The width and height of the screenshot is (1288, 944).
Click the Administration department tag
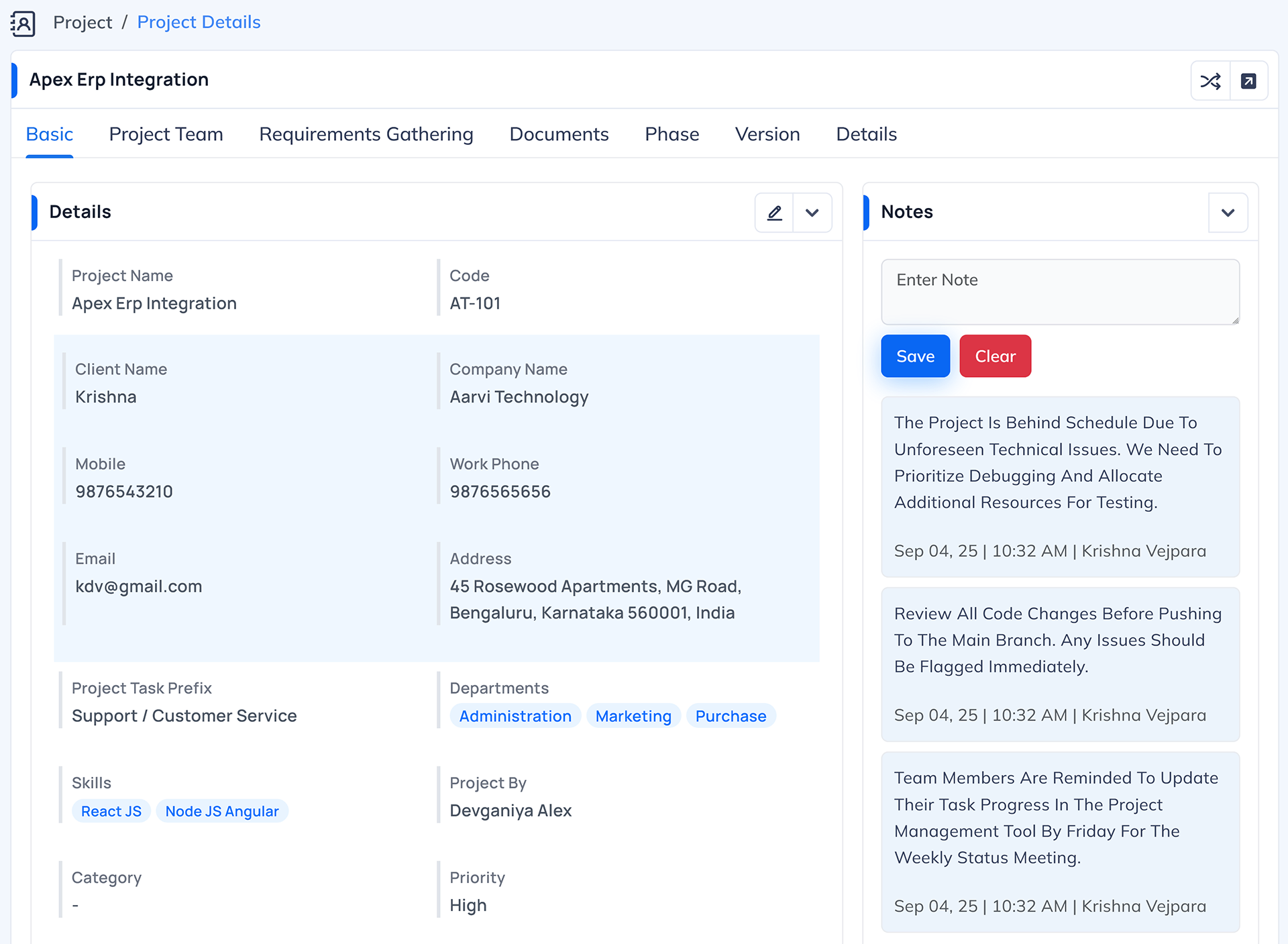(515, 716)
